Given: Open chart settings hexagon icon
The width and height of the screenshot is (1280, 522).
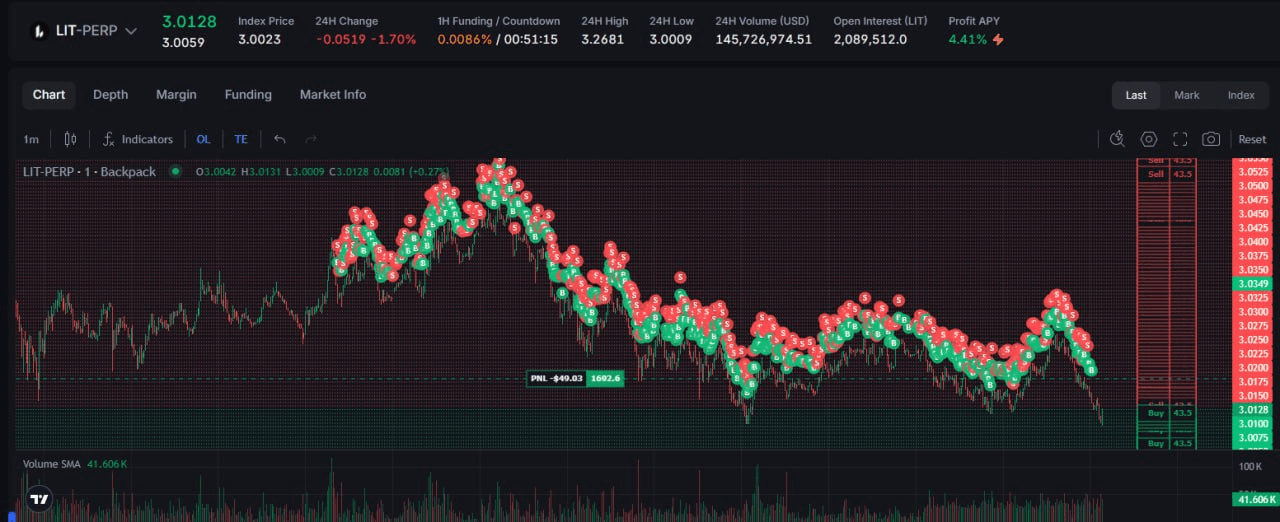Looking at the screenshot, I should point(1149,139).
